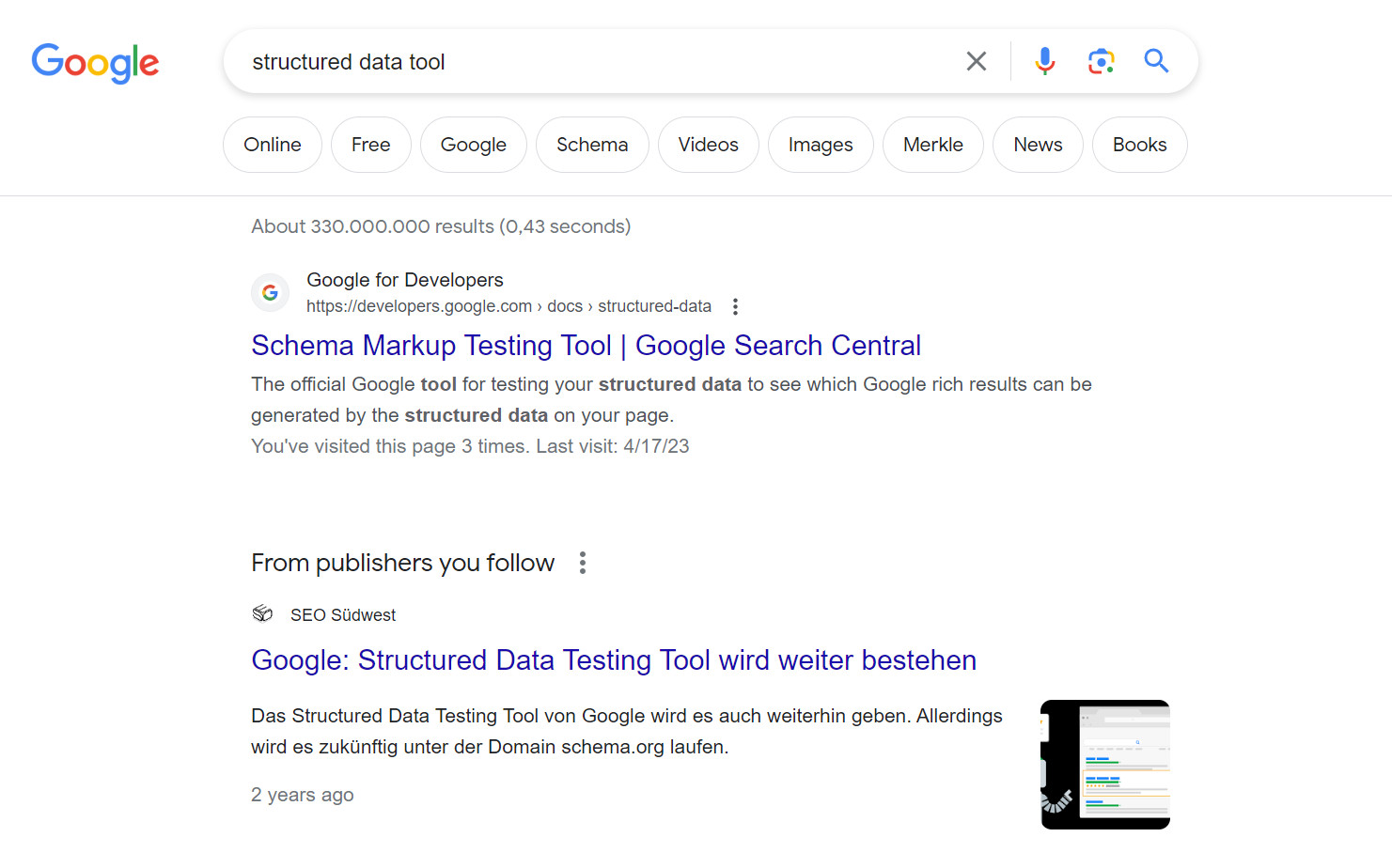Click the microphone voice search icon
Screen dimensions: 1392x868
click(x=1044, y=60)
